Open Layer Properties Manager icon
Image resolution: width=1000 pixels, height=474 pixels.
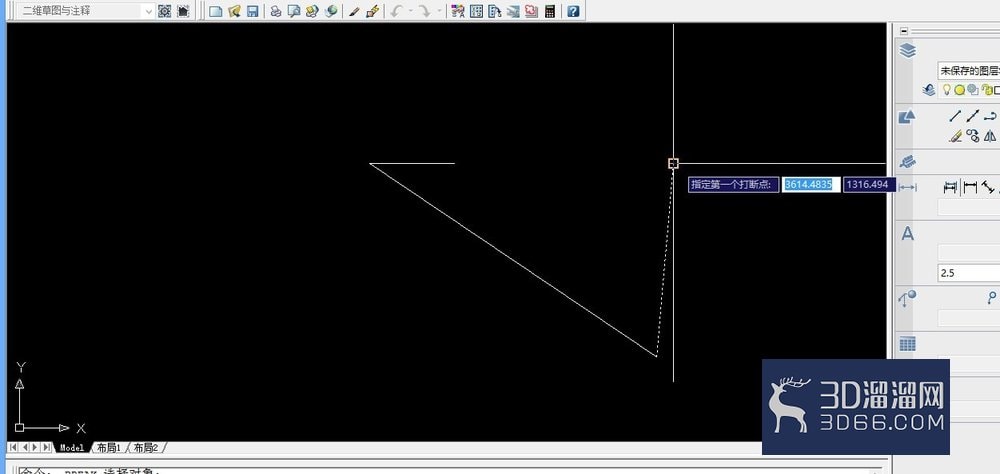(929, 90)
